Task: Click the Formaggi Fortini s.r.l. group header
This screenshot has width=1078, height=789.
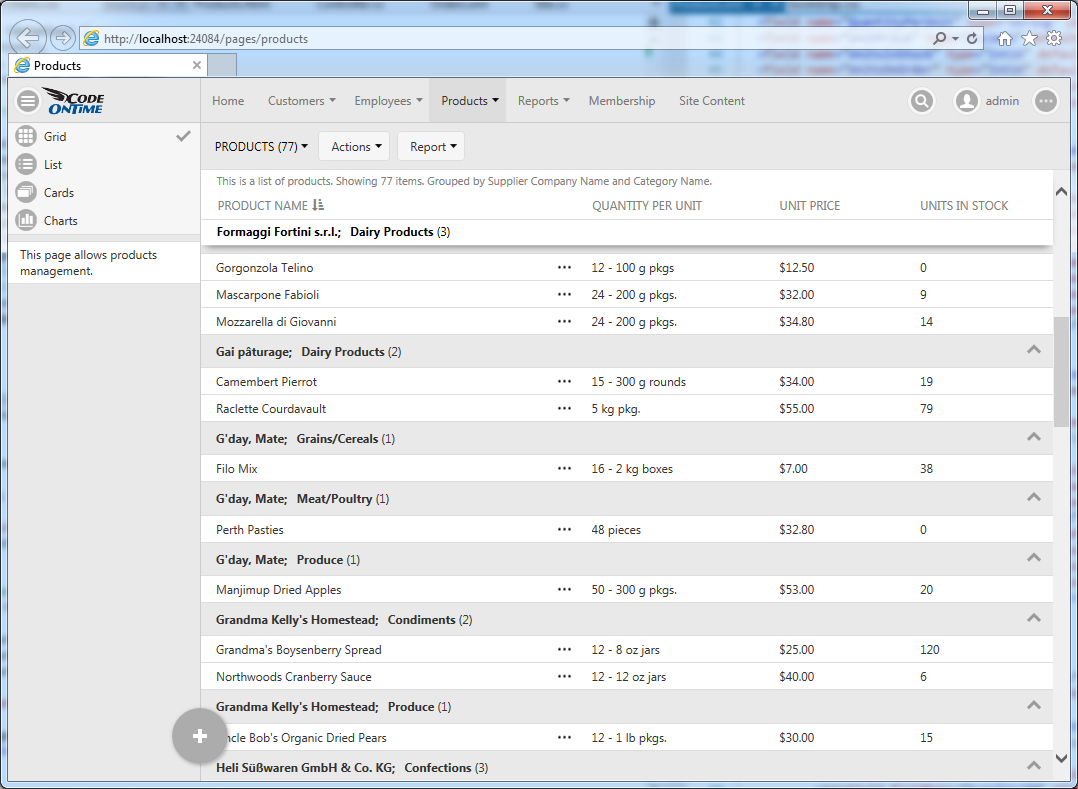Action: pyautogui.click(x=626, y=232)
